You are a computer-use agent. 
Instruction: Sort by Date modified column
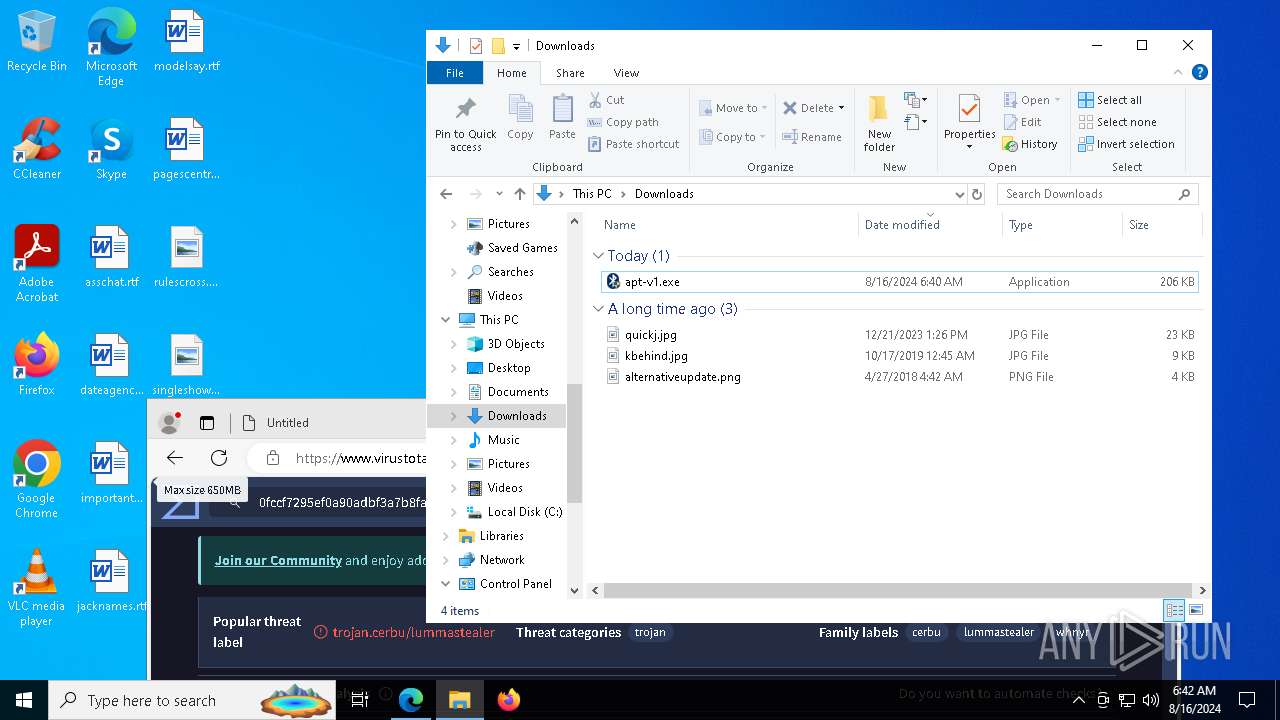(x=930, y=225)
